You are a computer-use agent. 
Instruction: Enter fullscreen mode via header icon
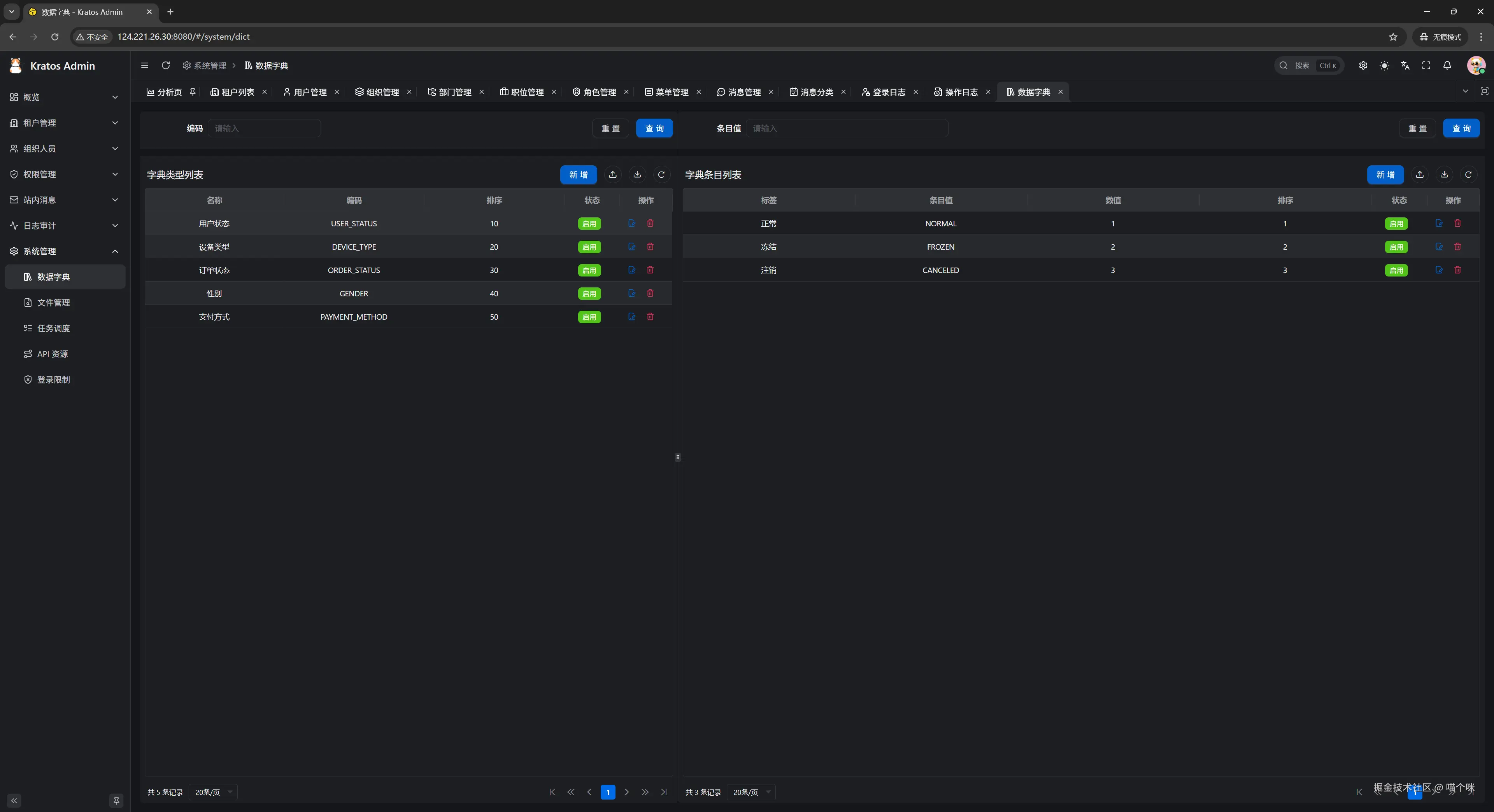tap(1426, 65)
